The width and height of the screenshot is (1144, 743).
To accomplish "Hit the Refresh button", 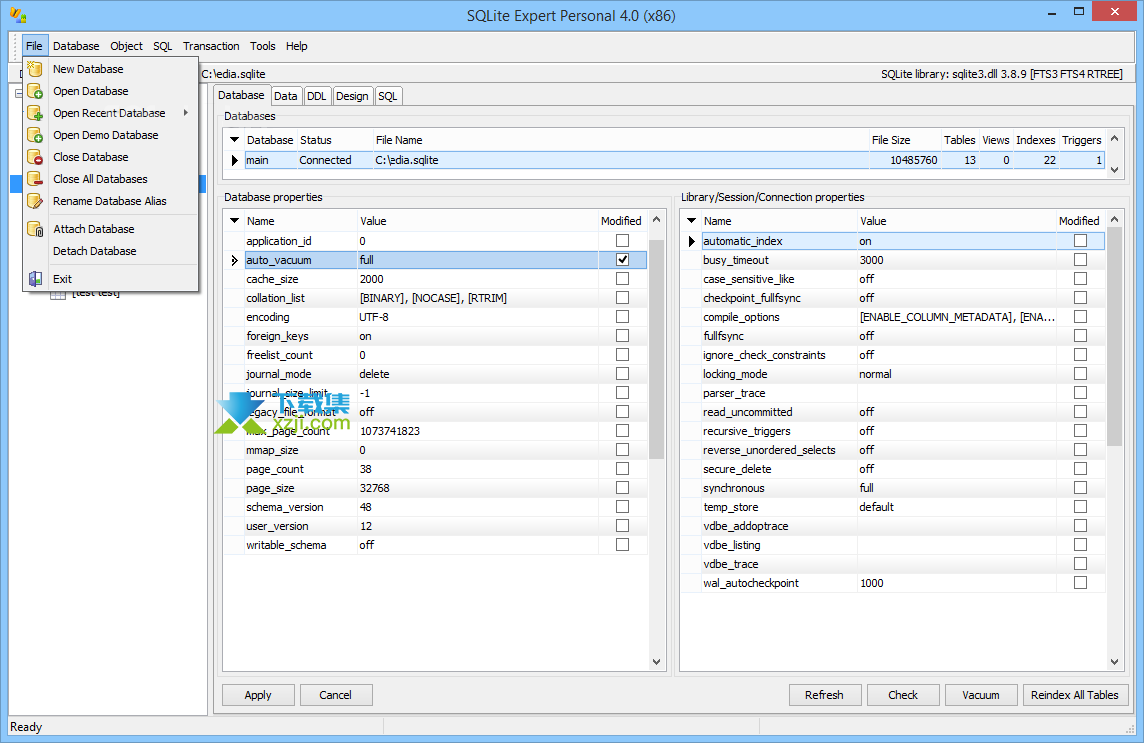I will (x=824, y=695).
